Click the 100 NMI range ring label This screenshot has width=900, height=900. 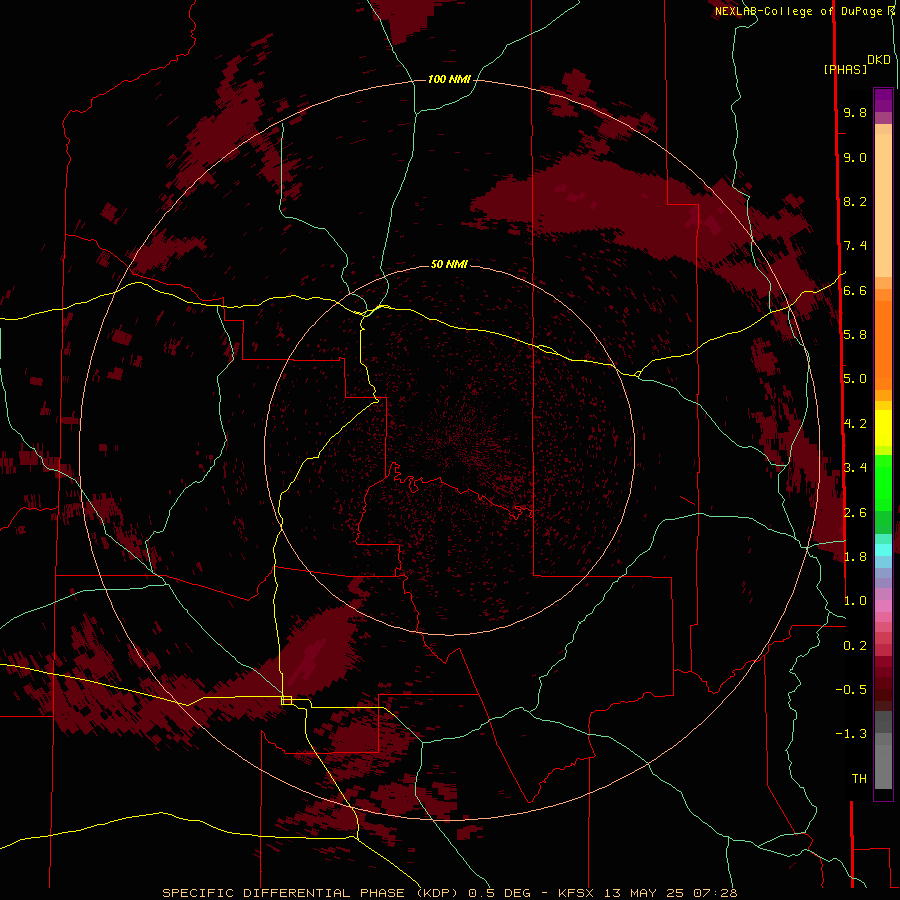coord(449,79)
